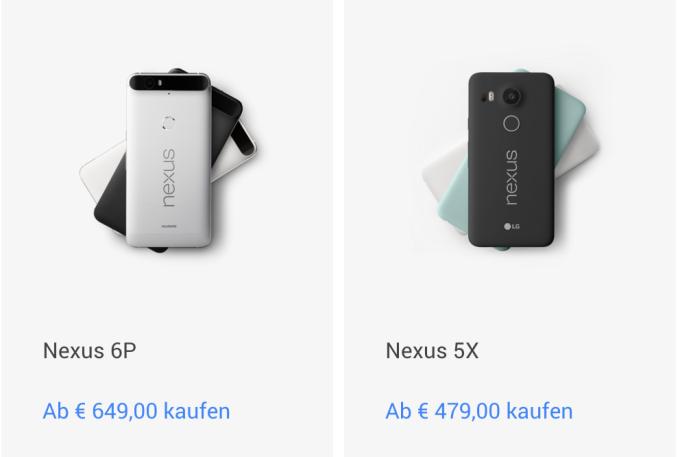
Task: Click the fingerprint sensor ring on the Nexus 5X
Action: [x=512, y=124]
